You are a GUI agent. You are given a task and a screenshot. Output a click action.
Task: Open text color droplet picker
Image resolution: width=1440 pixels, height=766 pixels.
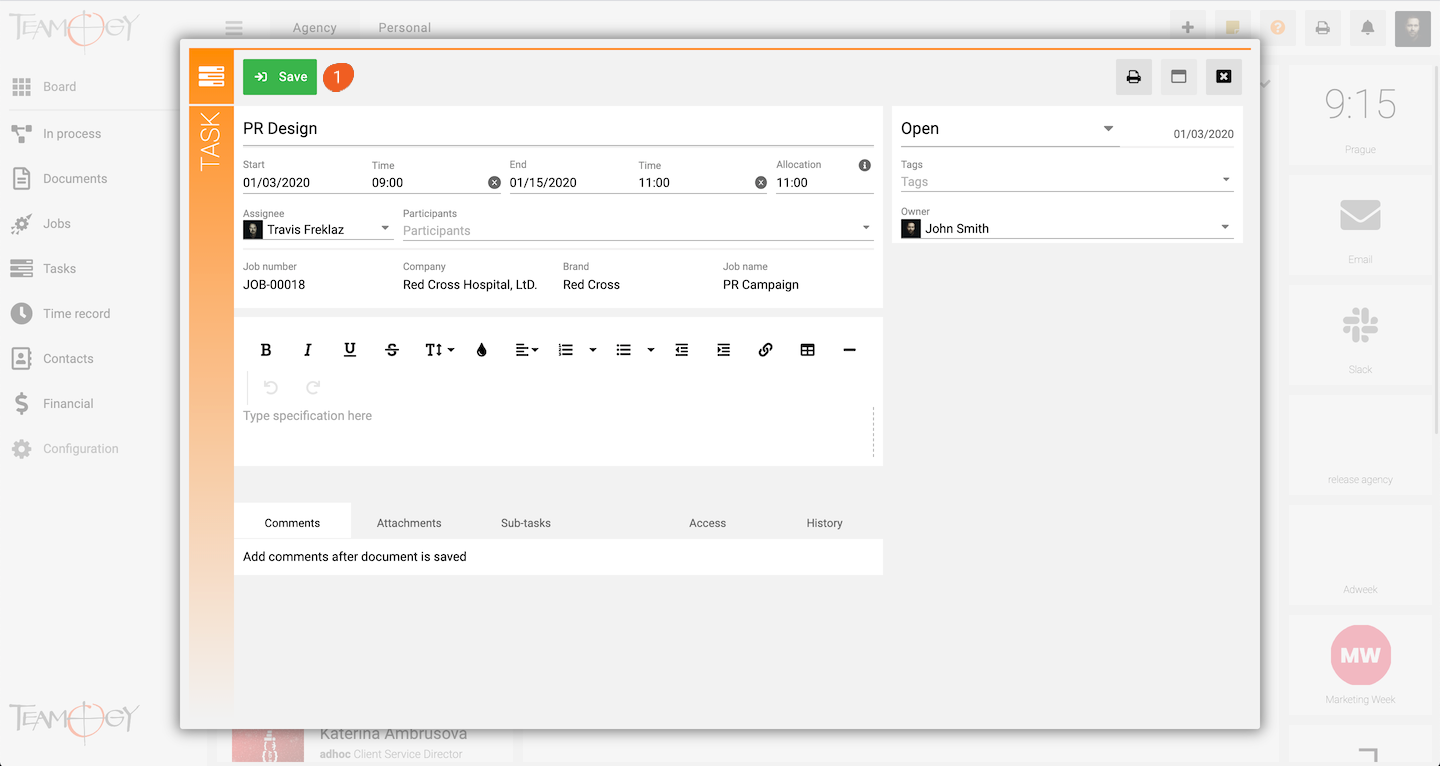(482, 350)
